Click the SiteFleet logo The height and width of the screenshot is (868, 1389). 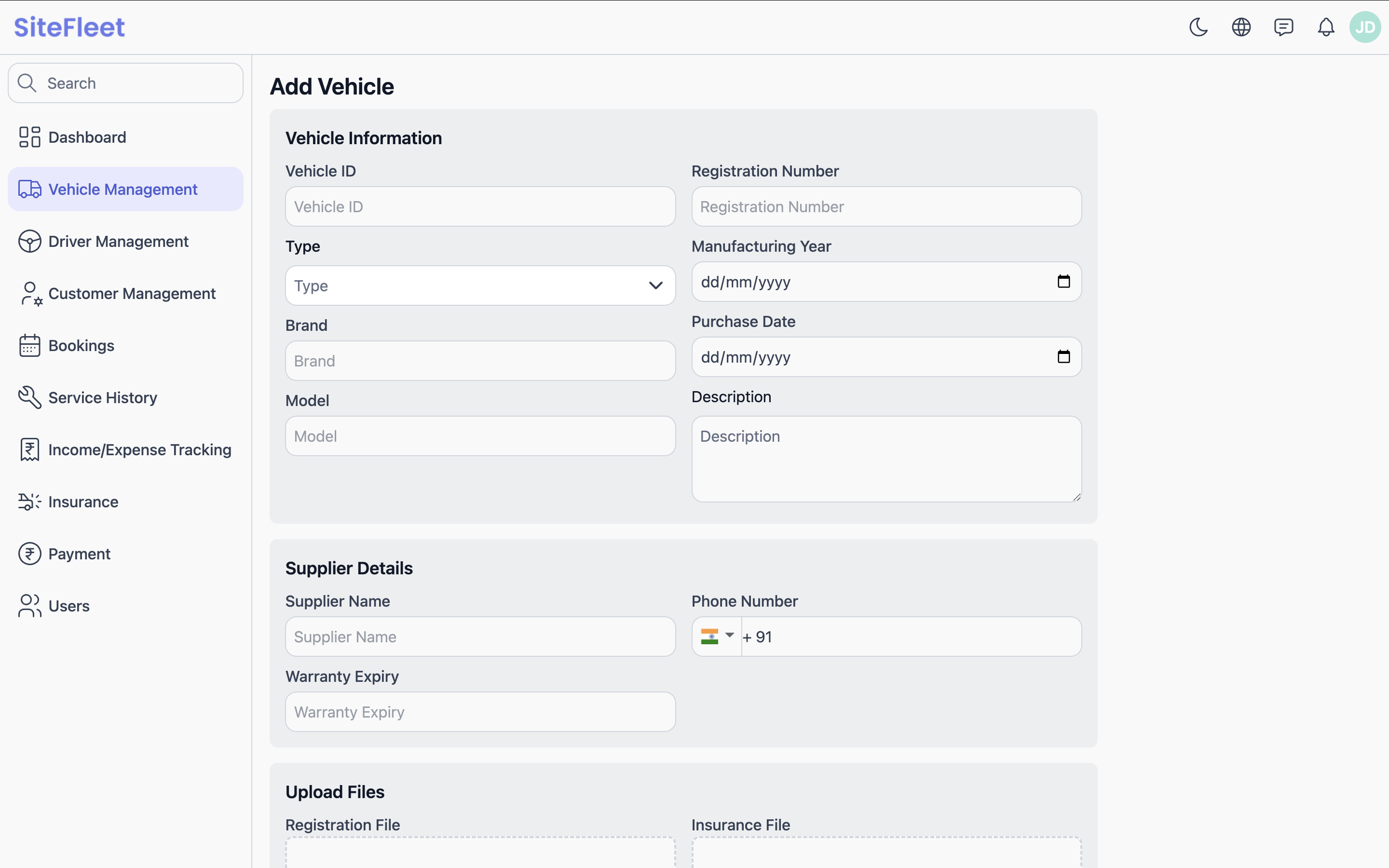click(69, 27)
